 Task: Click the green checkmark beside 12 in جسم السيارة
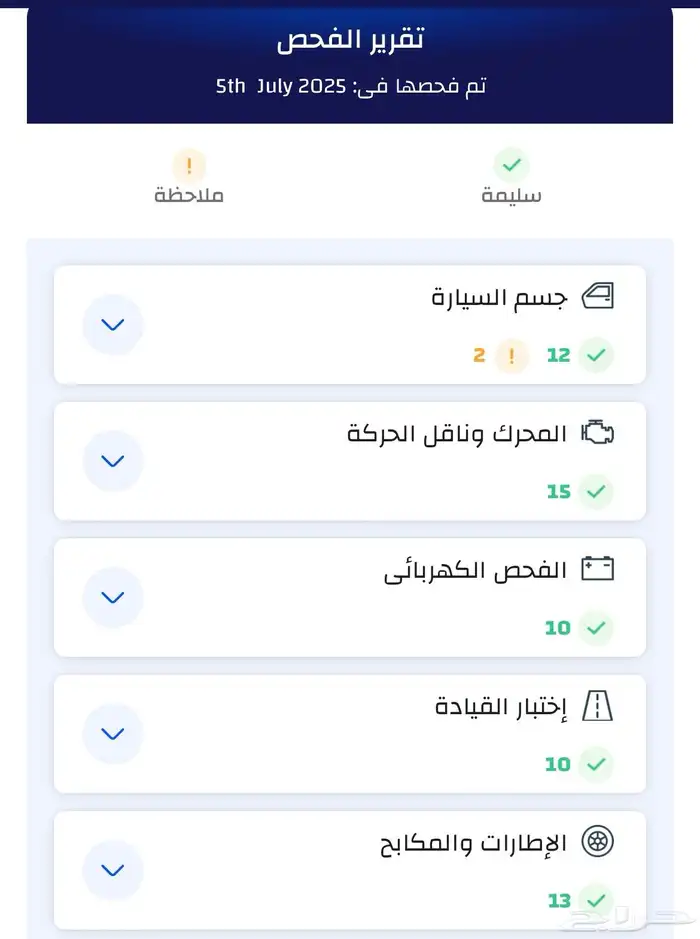[597, 355]
